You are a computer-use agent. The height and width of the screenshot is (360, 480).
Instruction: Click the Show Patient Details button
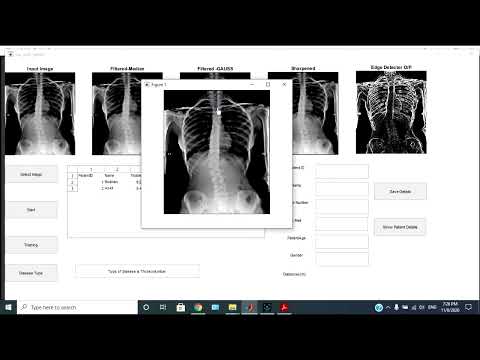[x=400, y=227]
